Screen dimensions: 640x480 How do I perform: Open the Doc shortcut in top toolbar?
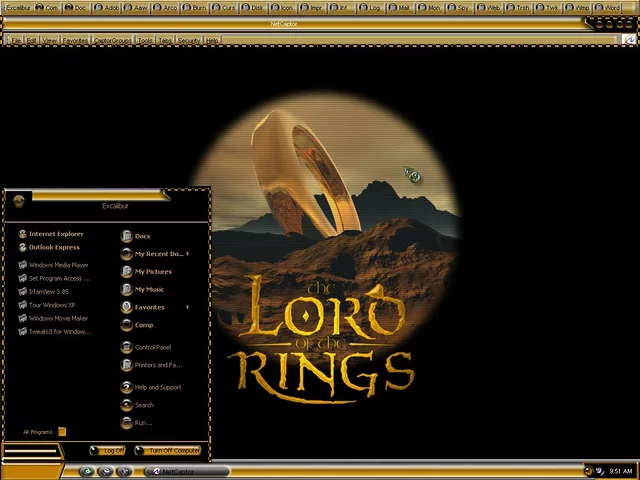(x=76, y=7)
